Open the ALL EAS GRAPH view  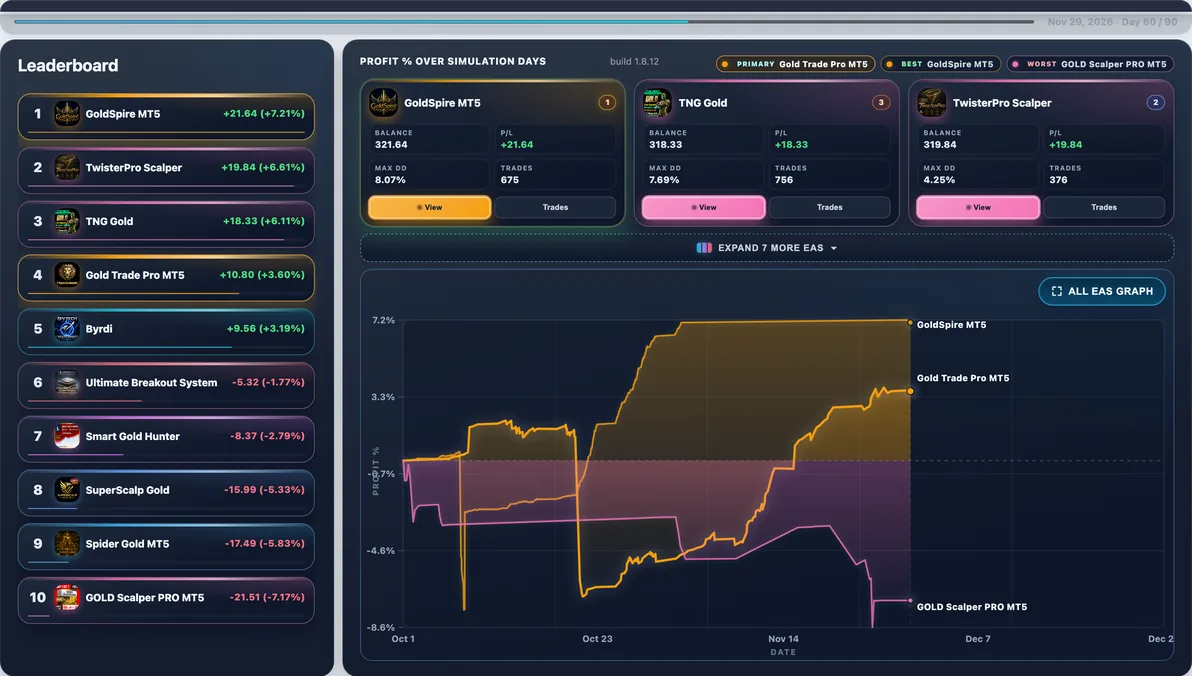tap(1102, 291)
